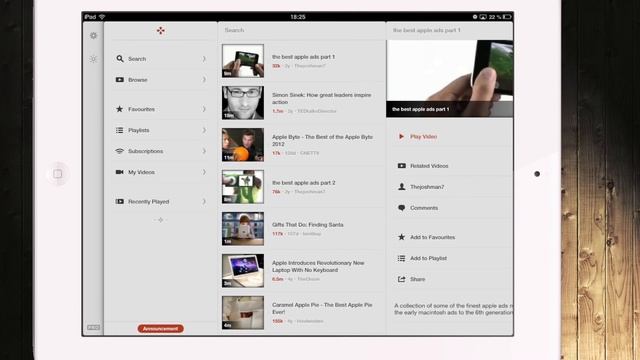
Task: Tap the video description text
Action: coord(453,309)
